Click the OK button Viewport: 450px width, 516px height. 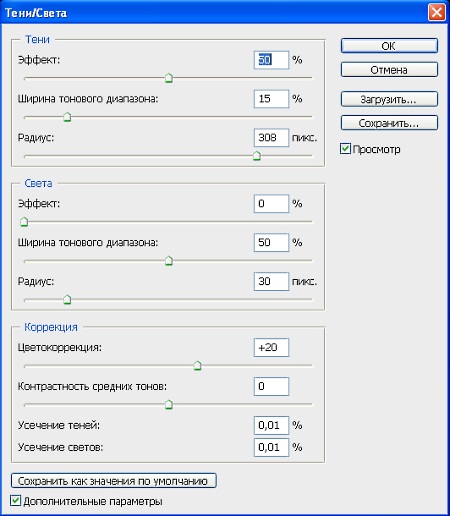pyautogui.click(x=389, y=46)
